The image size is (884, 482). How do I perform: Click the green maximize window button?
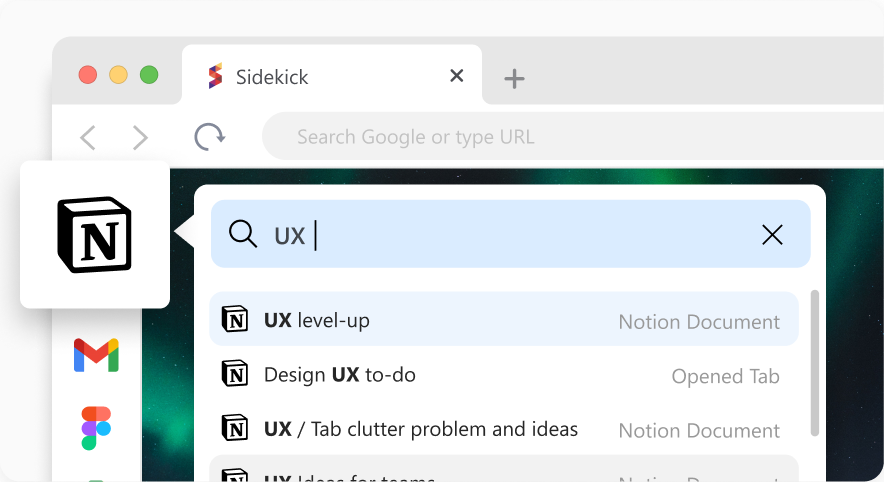149,75
